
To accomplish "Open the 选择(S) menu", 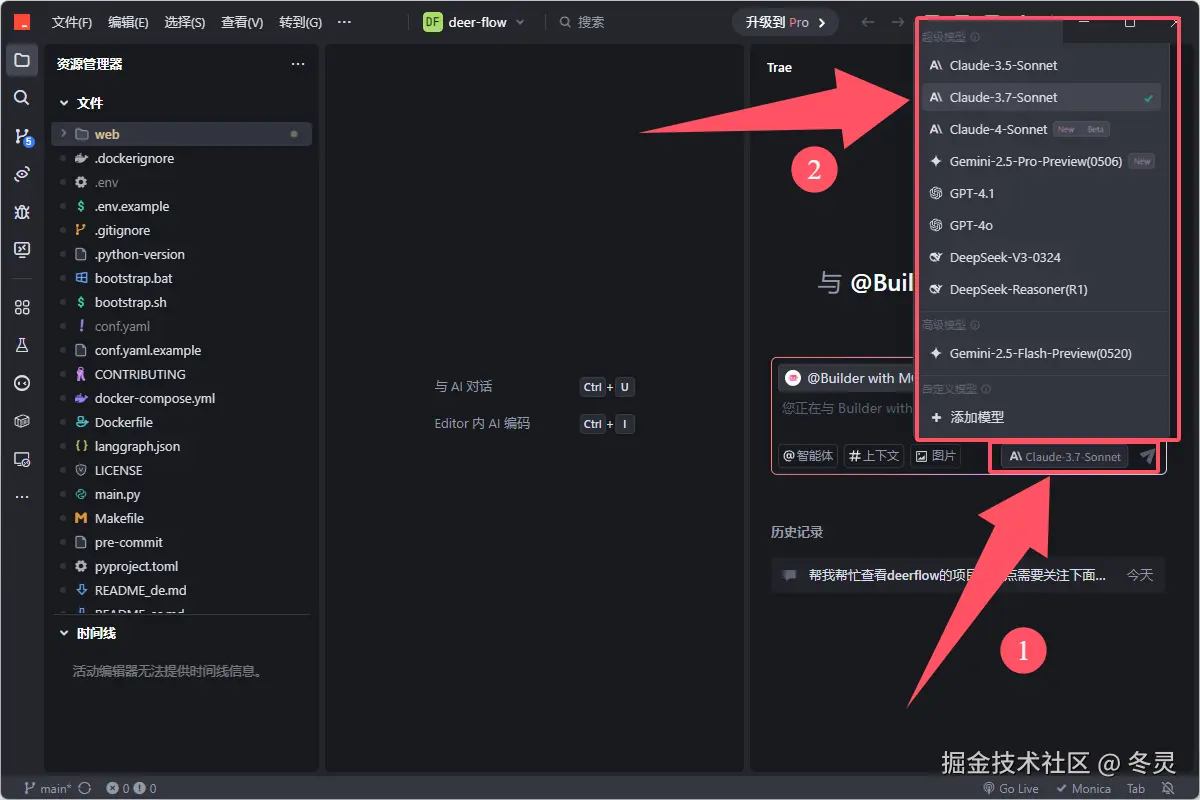I will coord(185,22).
